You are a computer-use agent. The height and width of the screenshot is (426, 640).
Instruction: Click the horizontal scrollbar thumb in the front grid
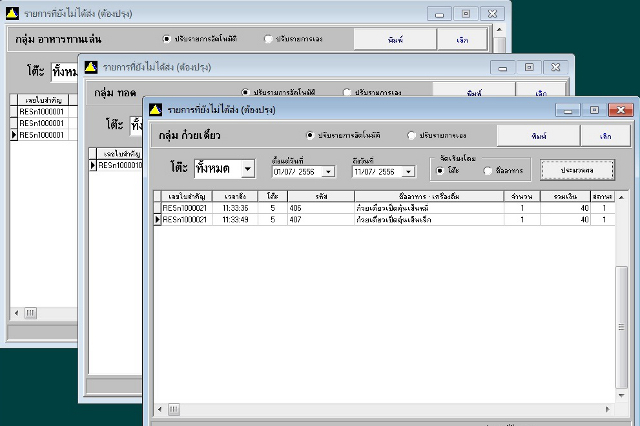173,409
